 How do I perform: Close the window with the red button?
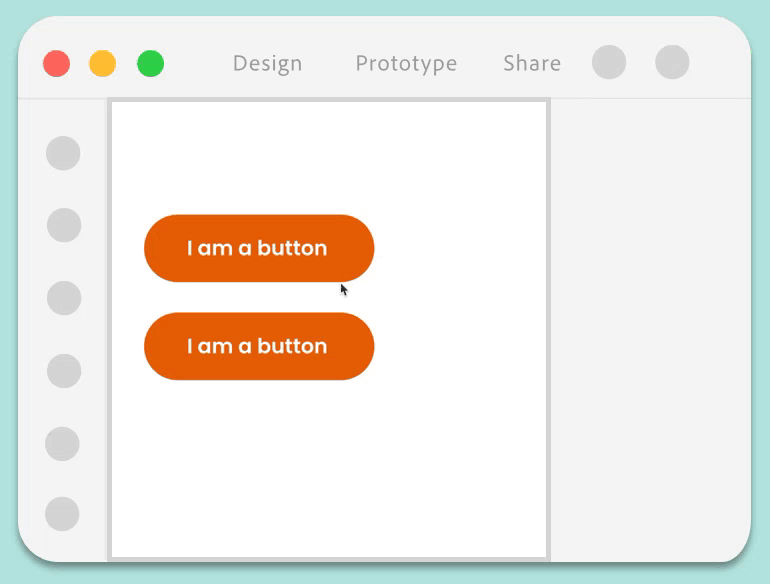click(57, 64)
